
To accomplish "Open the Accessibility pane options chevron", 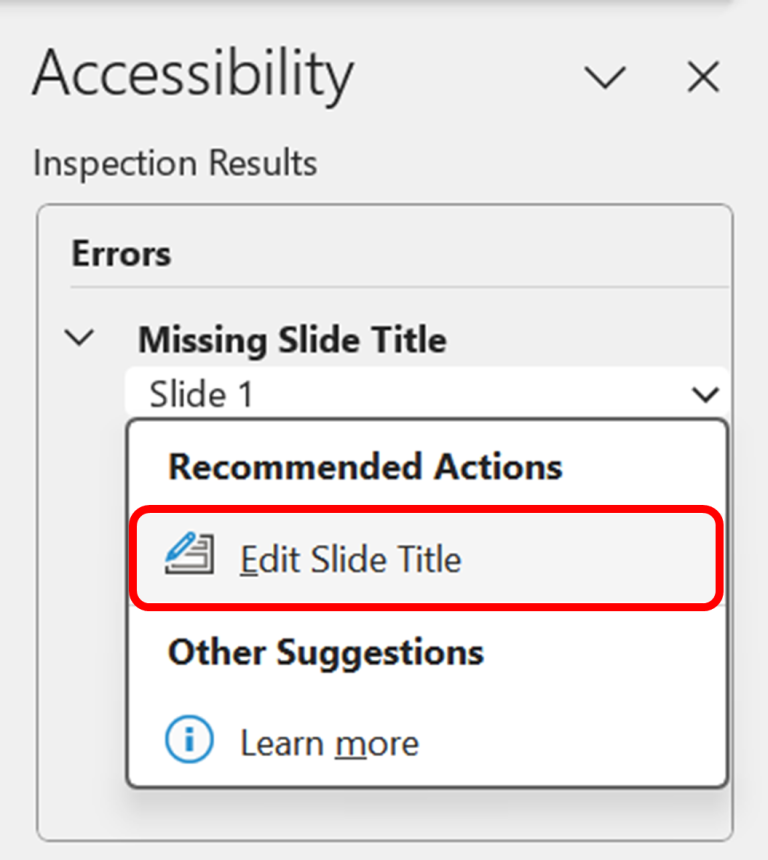I will point(605,77).
